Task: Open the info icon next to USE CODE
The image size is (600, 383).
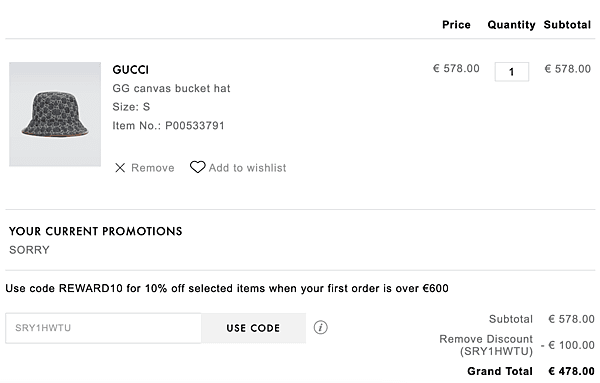Action: pos(321,328)
